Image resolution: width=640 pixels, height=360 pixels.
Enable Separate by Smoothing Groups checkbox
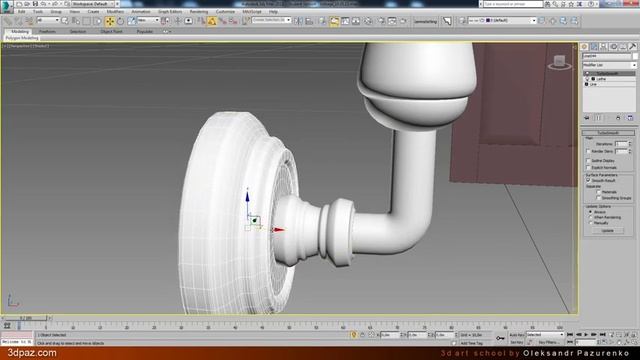[x=599, y=198]
